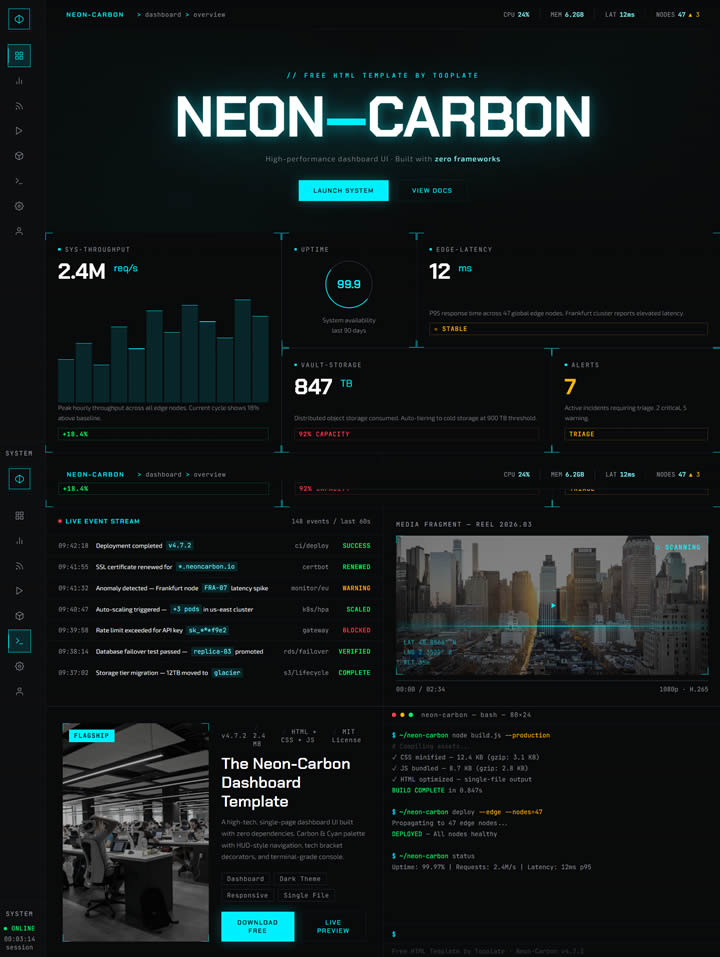720x957 pixels.
Task: Open the non-highlighted terminal icon in the sidebar beside the hero section
Action: tap(19, 181)
